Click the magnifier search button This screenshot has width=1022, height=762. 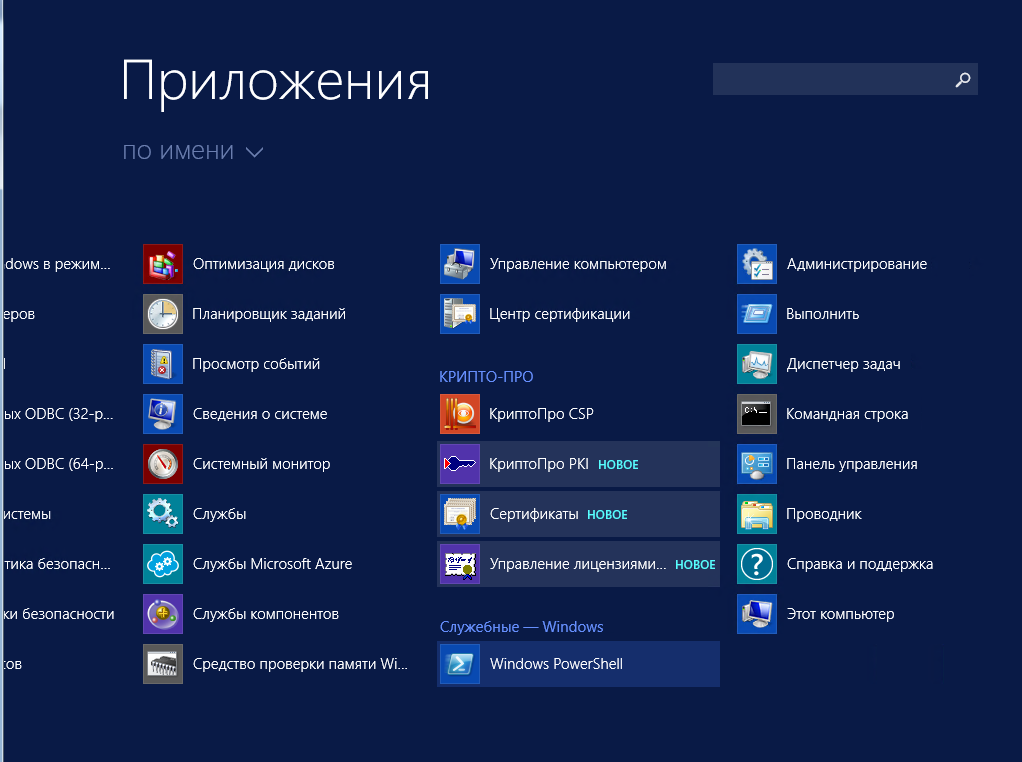[x=963, y=80]
